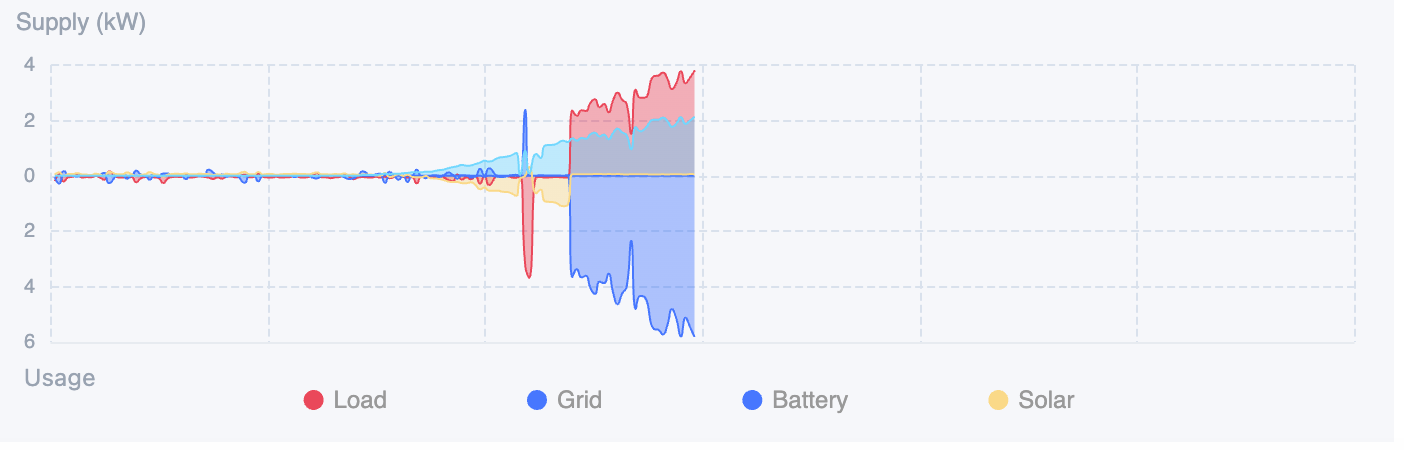Click the "Supply (kW)" chart title
The image size is (1404, 450).
coord(81,23)
